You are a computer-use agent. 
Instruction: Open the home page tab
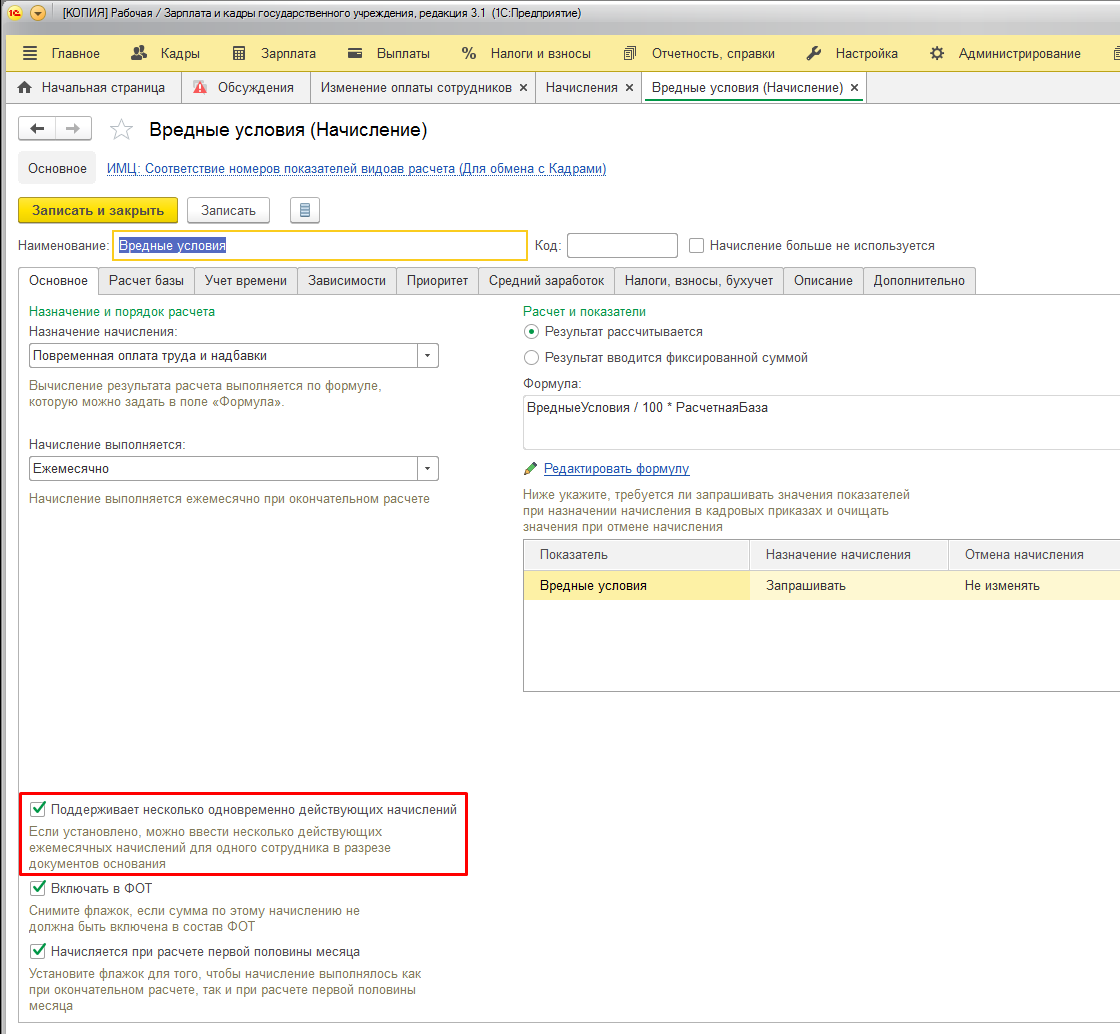92,88
